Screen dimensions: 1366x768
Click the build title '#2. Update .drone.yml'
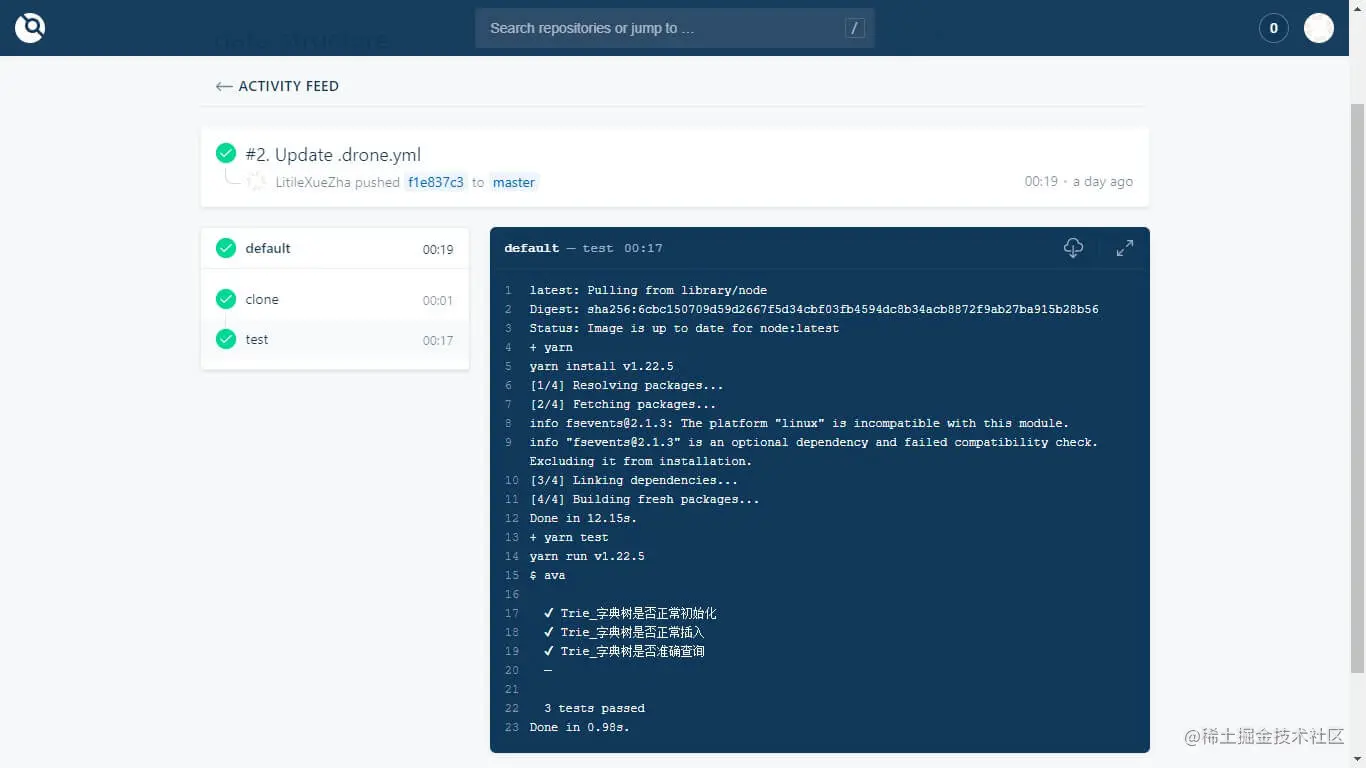point(333,155)
